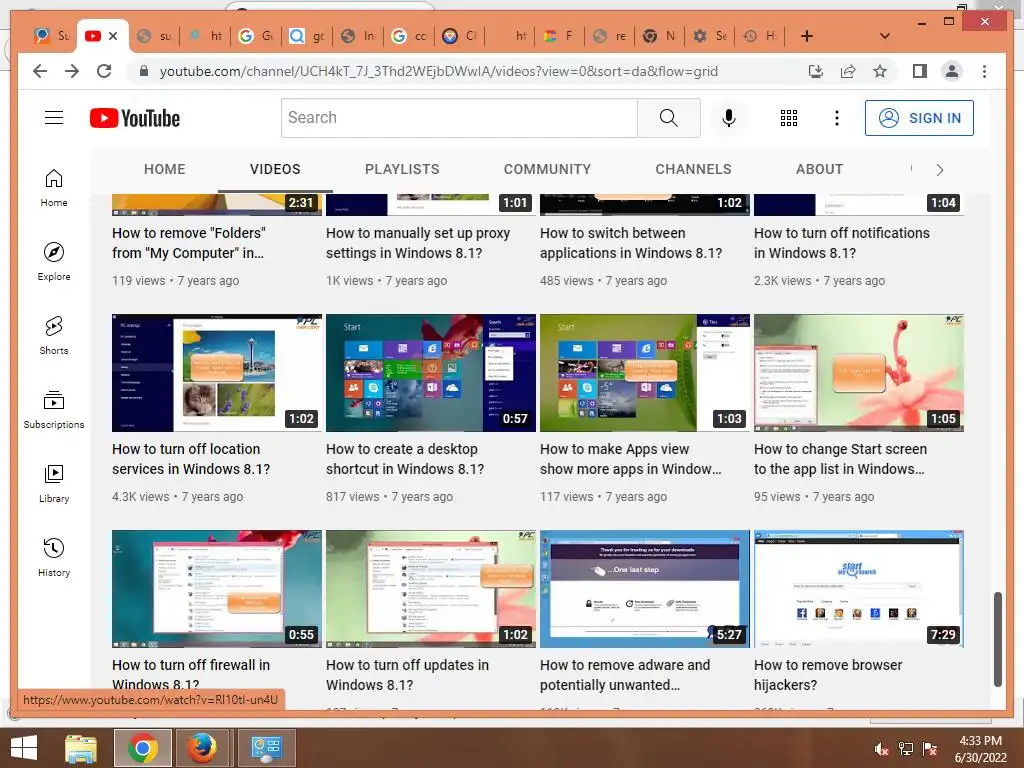
Task: Play the remove adware video thumbnail
Action: tap(645, 588)
